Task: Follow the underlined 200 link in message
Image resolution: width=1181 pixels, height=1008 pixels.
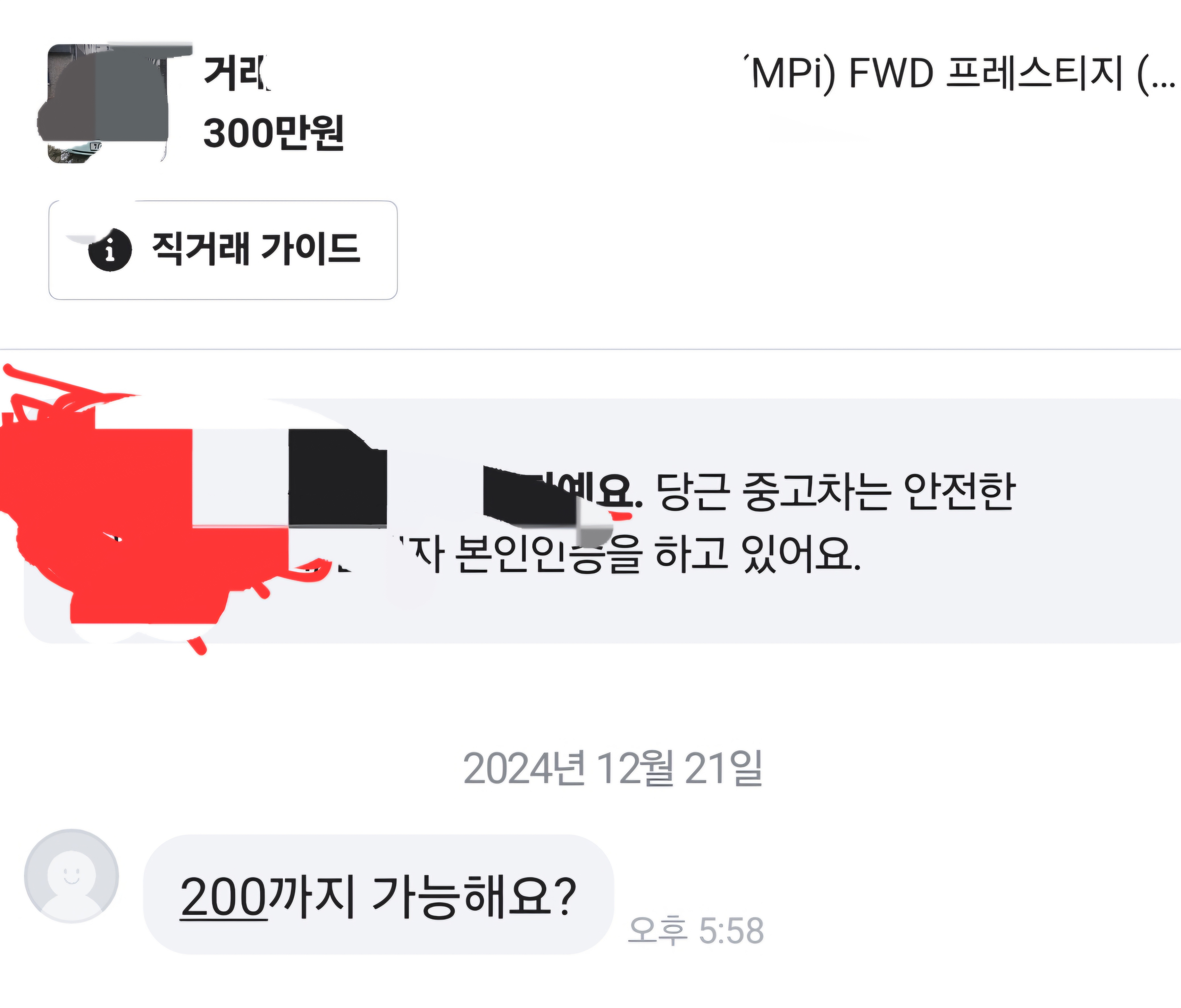Action: [223, 896]
